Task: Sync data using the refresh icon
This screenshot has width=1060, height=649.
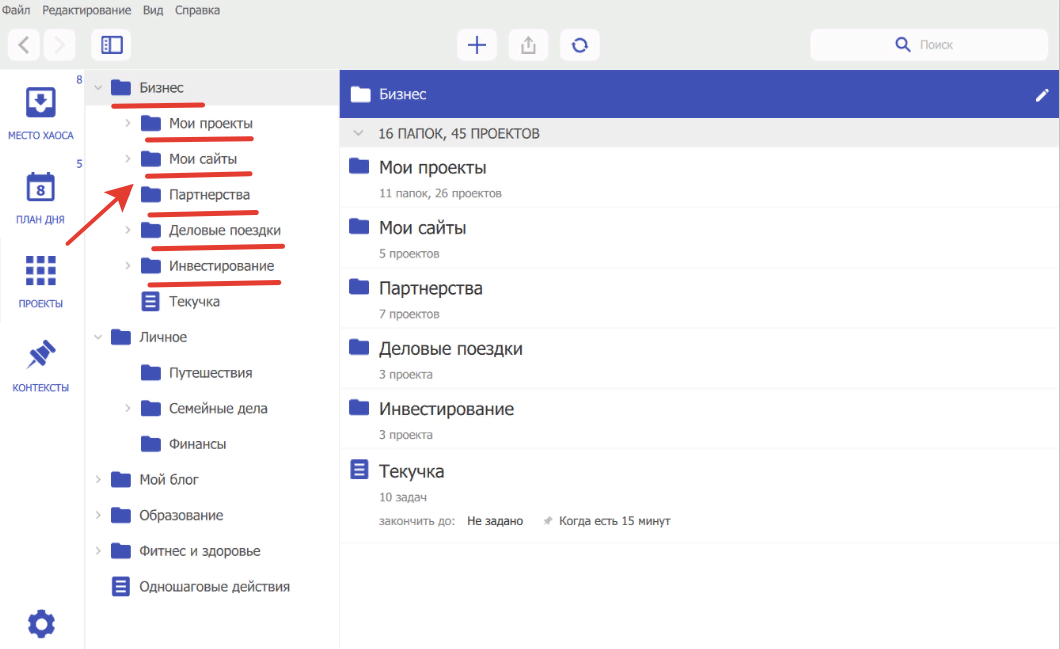Action: (579, 44)
